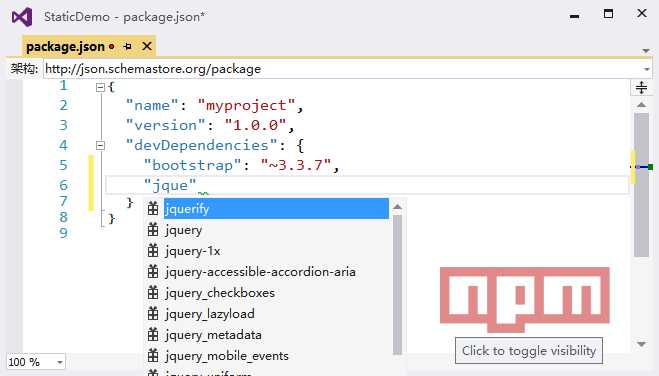
Task: Click line number 9 in the margin
Action: 63,233
